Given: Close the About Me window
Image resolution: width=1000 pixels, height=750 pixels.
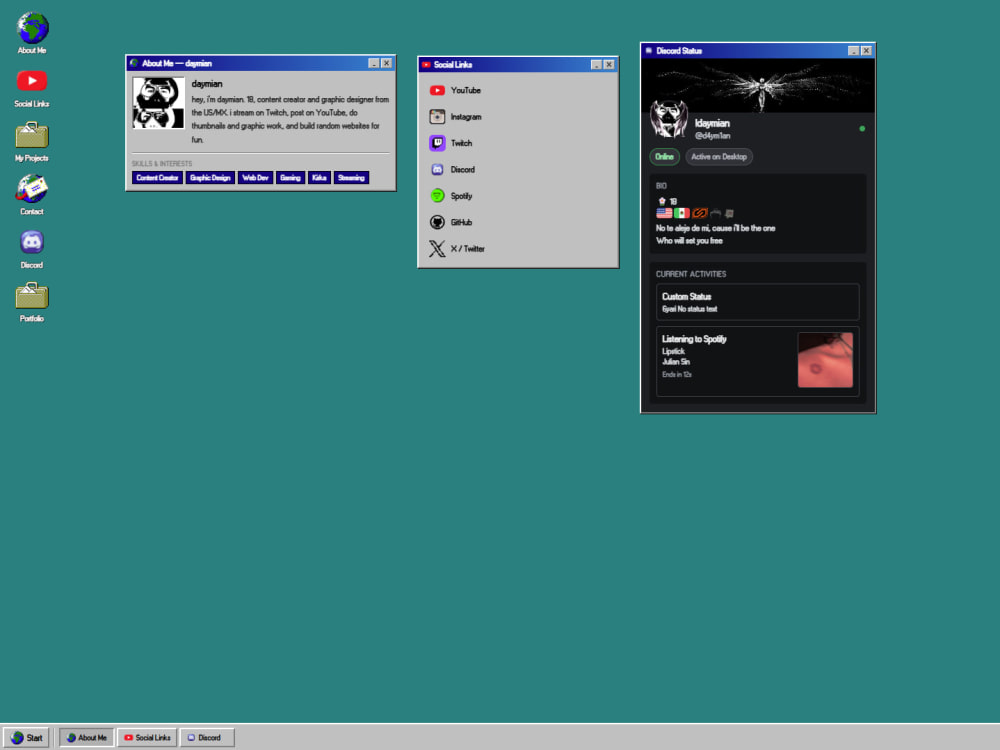Looking at the screenshot, I should point(386,63).
